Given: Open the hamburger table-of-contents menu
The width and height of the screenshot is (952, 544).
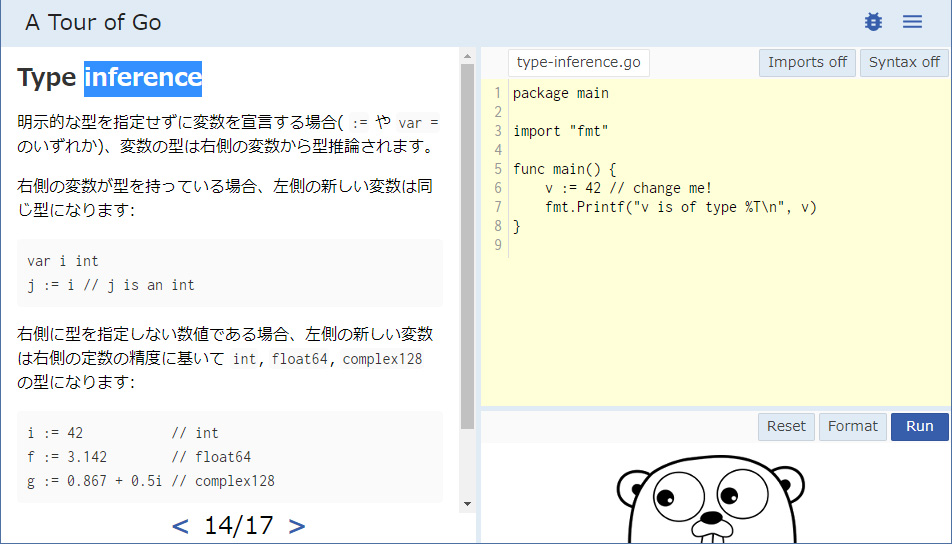Looking at the screenshot, I should tap(912, 22).
